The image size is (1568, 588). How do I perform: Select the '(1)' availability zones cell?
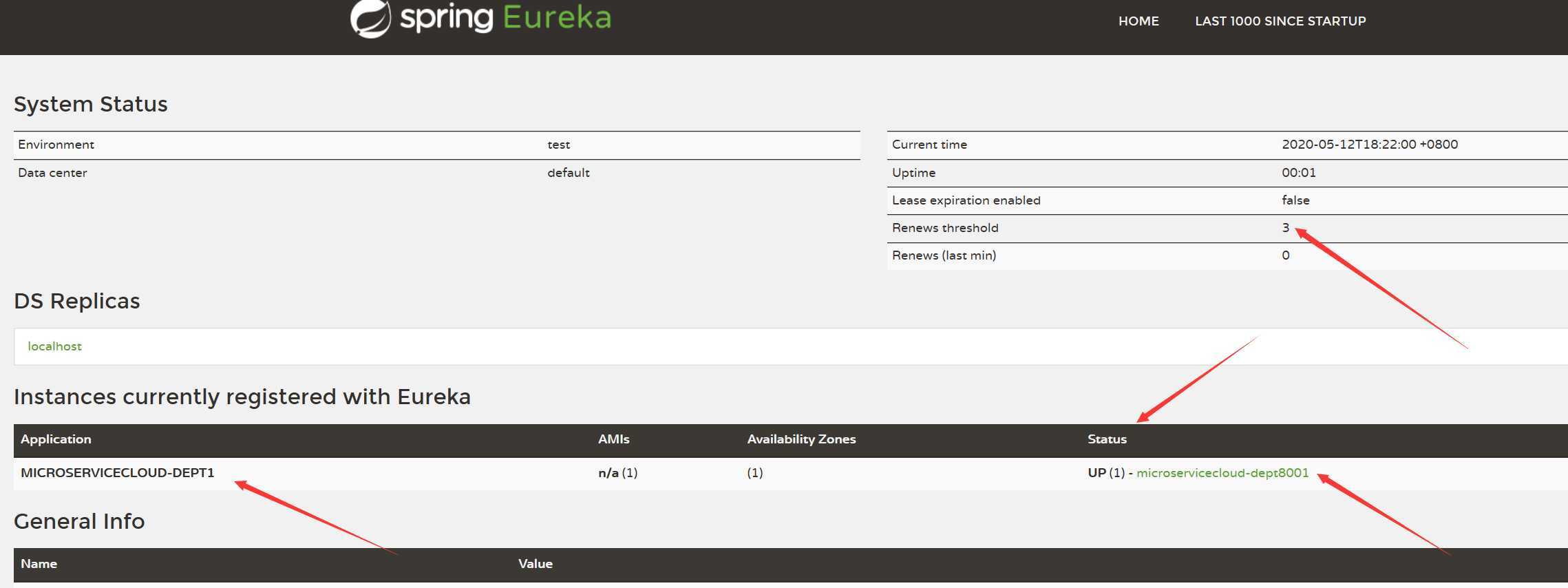click(755, 473)
